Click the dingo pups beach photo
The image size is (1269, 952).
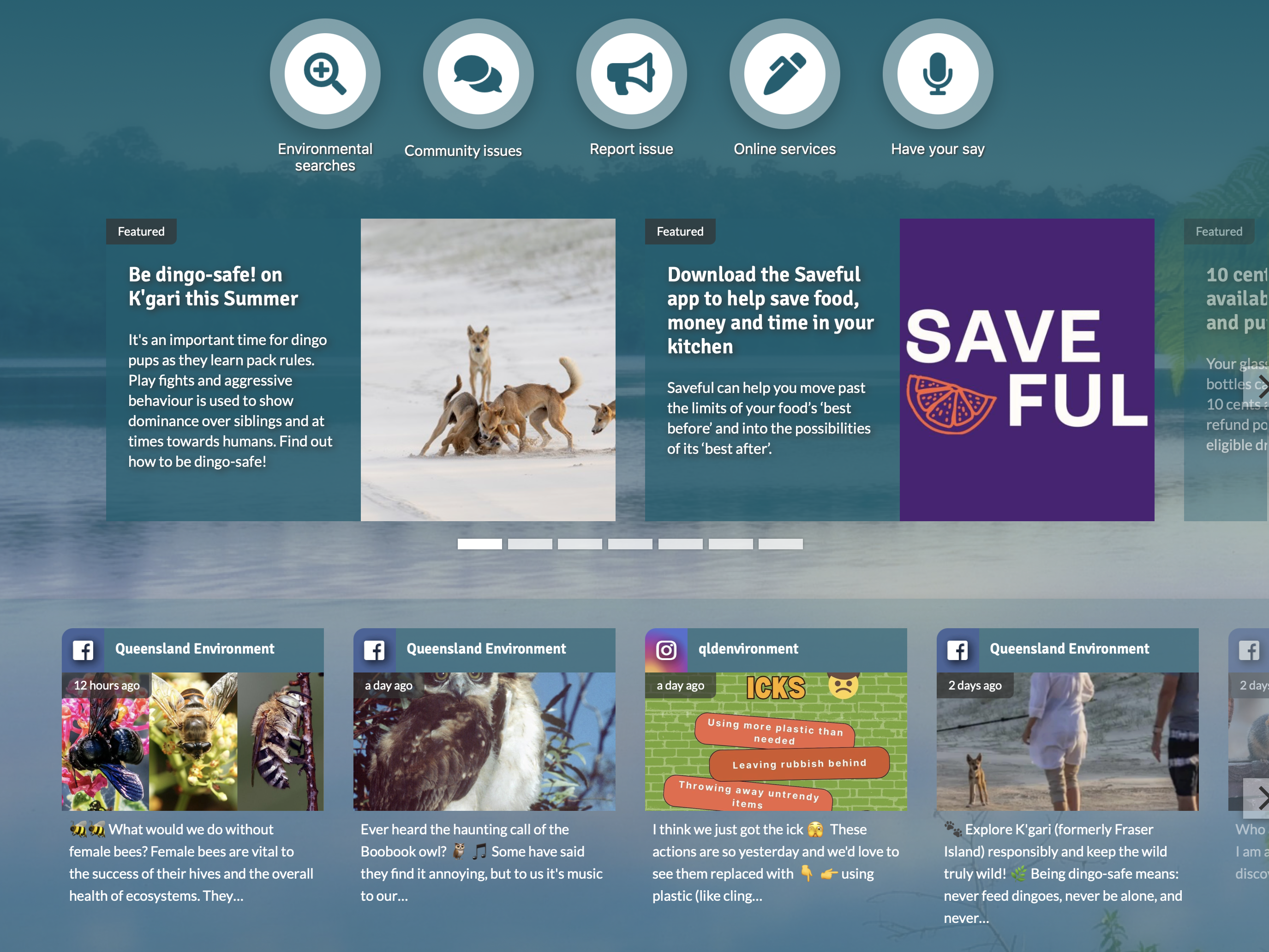coord(488,370)
